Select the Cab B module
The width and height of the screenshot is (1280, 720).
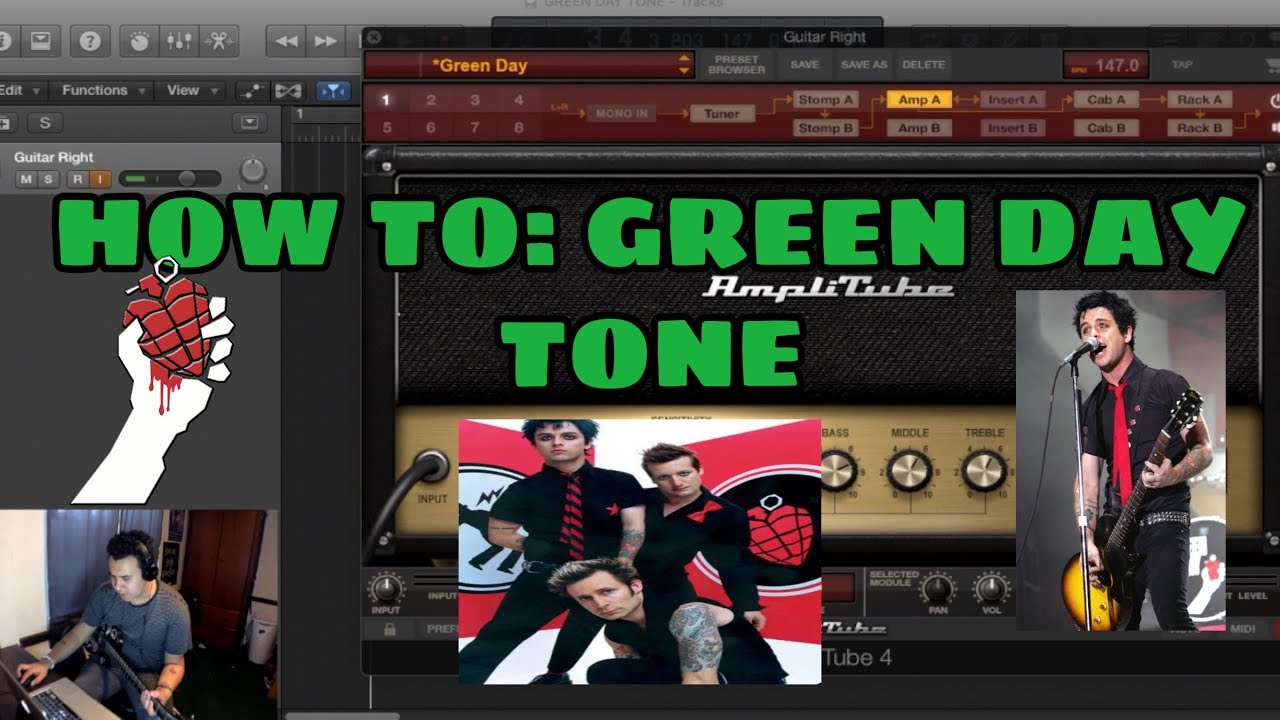(x=1107, y=128)
